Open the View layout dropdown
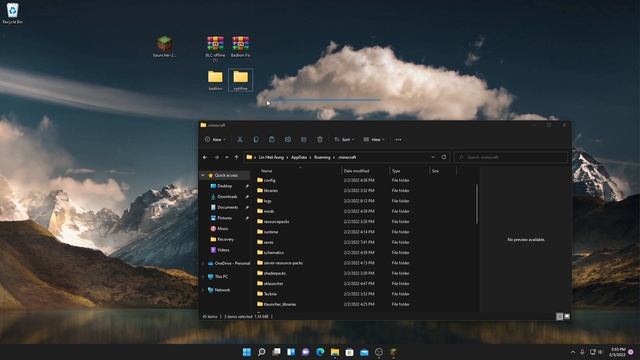This screenshot has width=640, height=360. click(374, 140)
